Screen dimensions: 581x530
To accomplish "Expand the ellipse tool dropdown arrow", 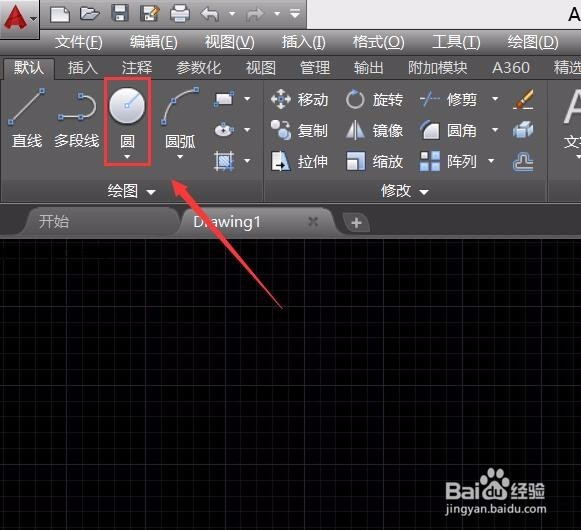I will coord(247,130).
